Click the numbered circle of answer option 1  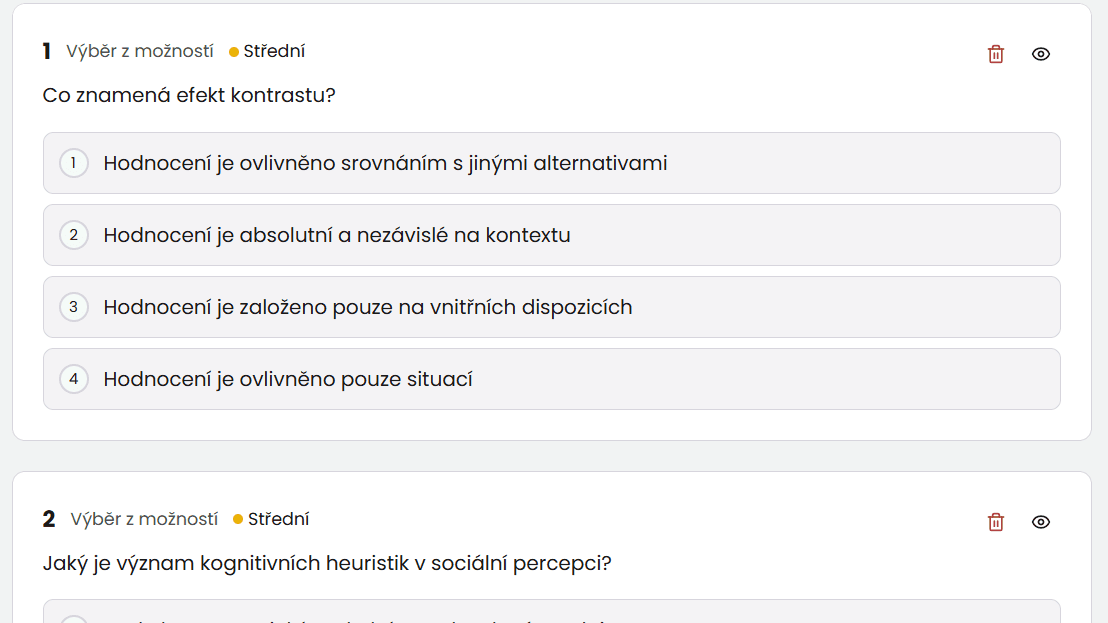pos(74,163)
